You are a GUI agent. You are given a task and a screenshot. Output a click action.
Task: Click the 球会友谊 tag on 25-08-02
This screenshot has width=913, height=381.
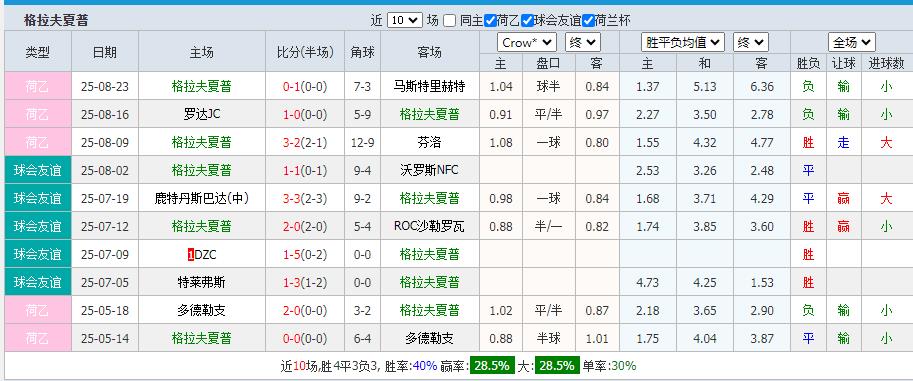tap(38, 171)
